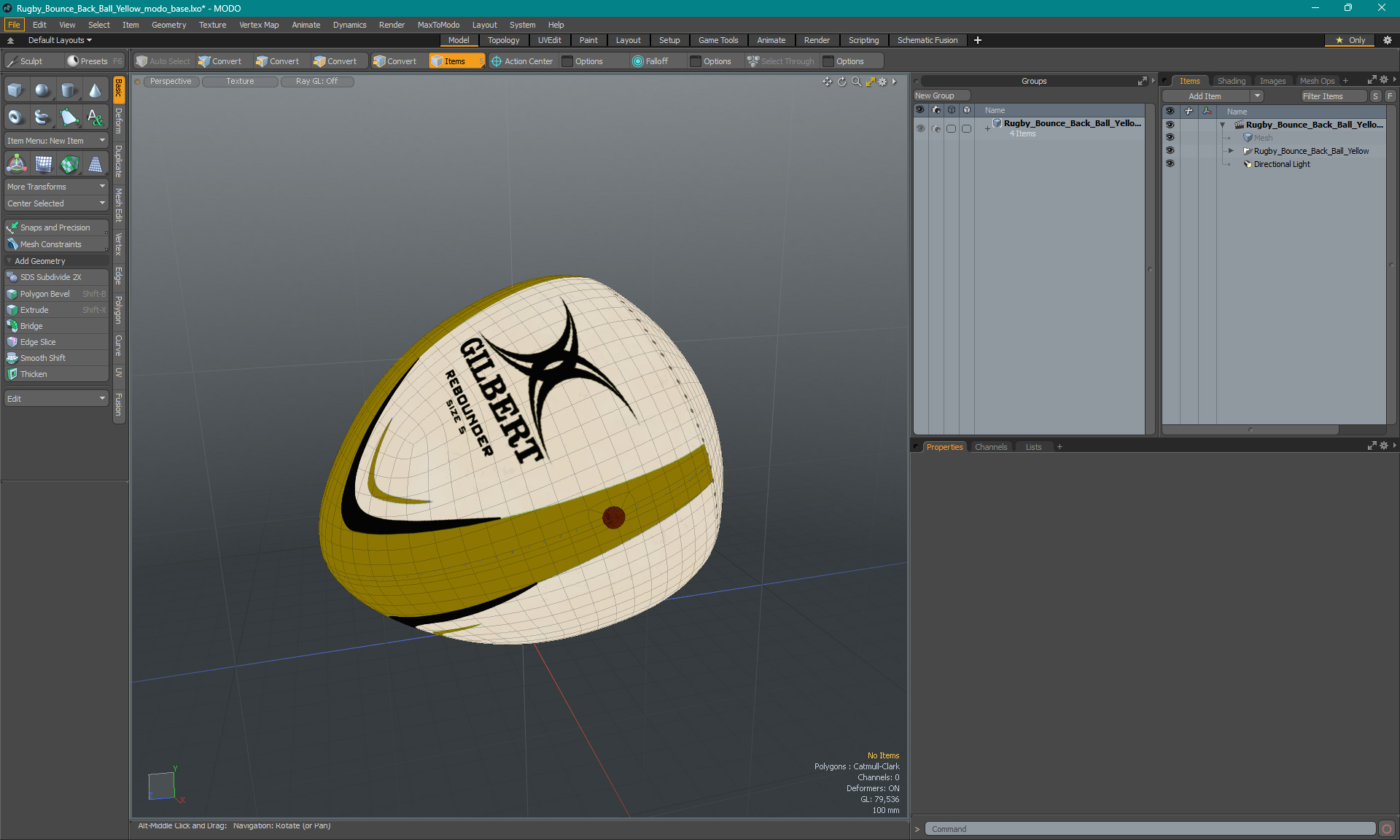The height and width of the screenshot is (840, 1400).
Task: Click the Polygon Bevel tool
Action: coord(56,294)
